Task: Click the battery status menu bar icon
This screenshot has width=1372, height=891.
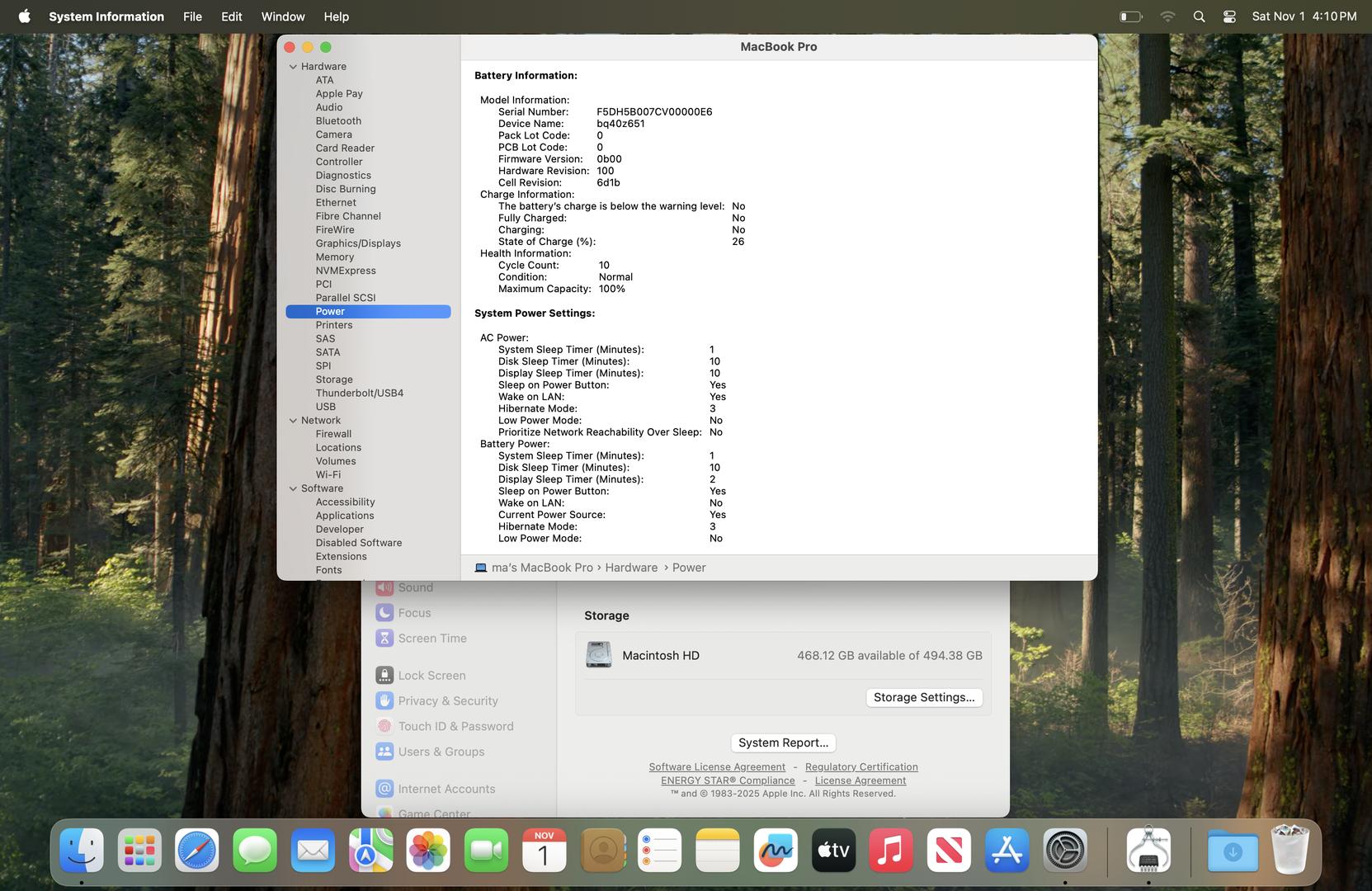Action: point(1130,16)
